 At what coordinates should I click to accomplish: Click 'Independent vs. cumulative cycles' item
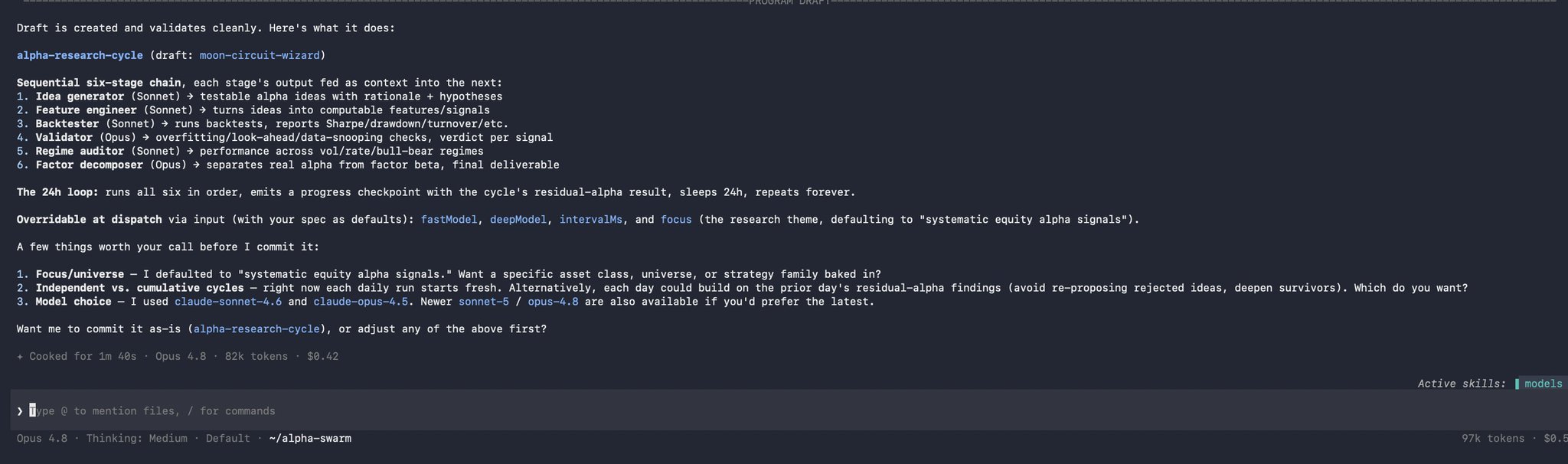(x=743, y=288)
